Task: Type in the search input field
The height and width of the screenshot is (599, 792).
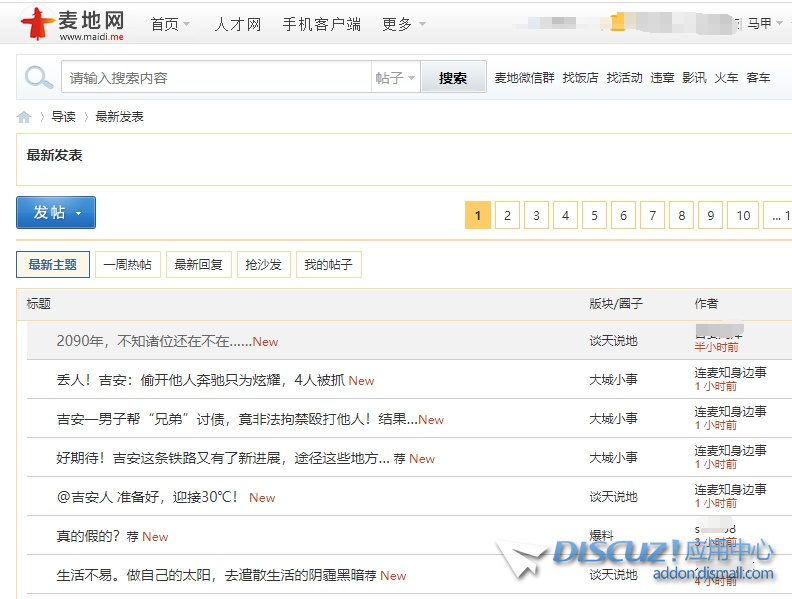Action: tap(215, 78)
